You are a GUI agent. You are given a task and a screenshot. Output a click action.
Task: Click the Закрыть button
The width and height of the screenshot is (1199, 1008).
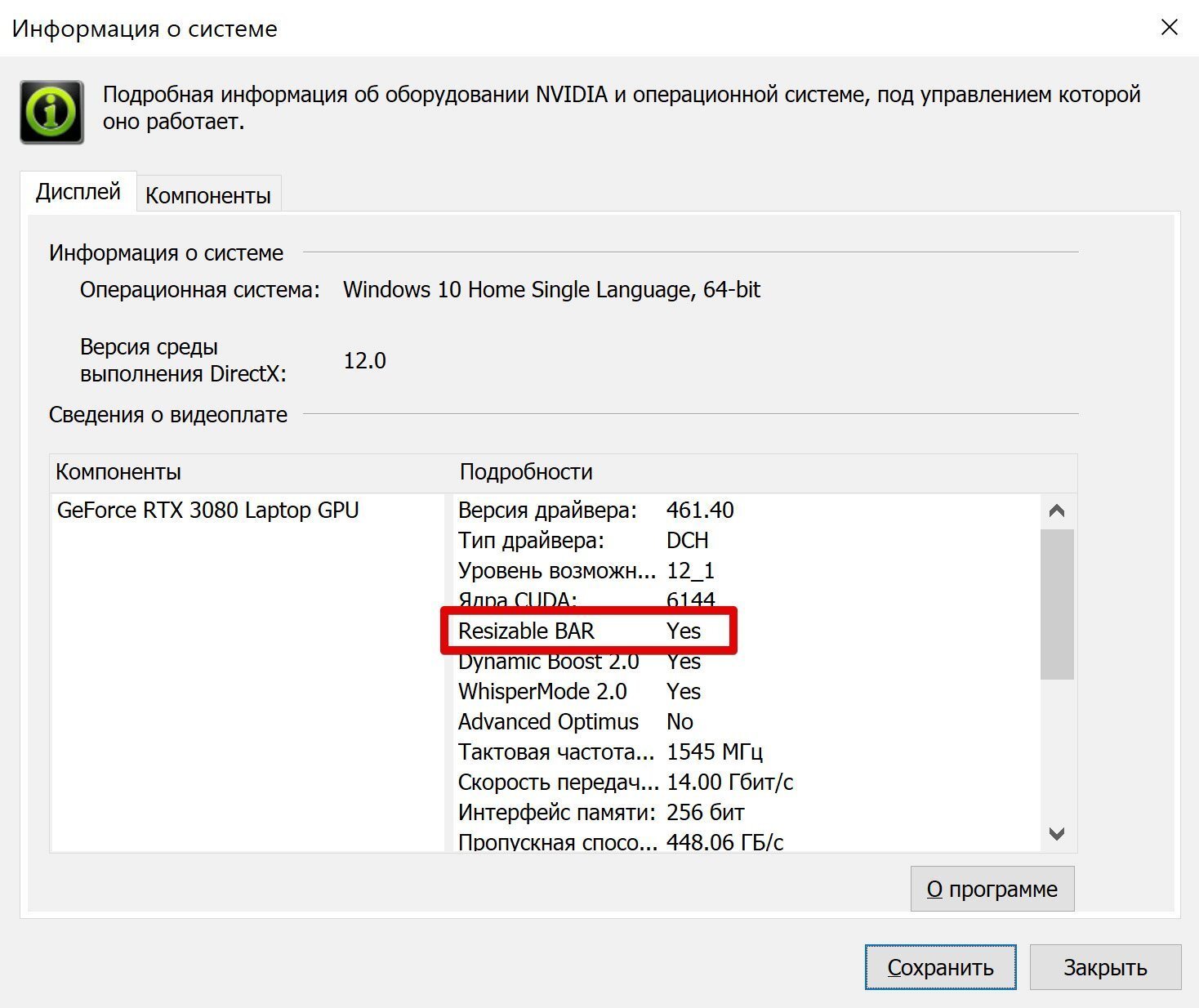coord(1105,967)
